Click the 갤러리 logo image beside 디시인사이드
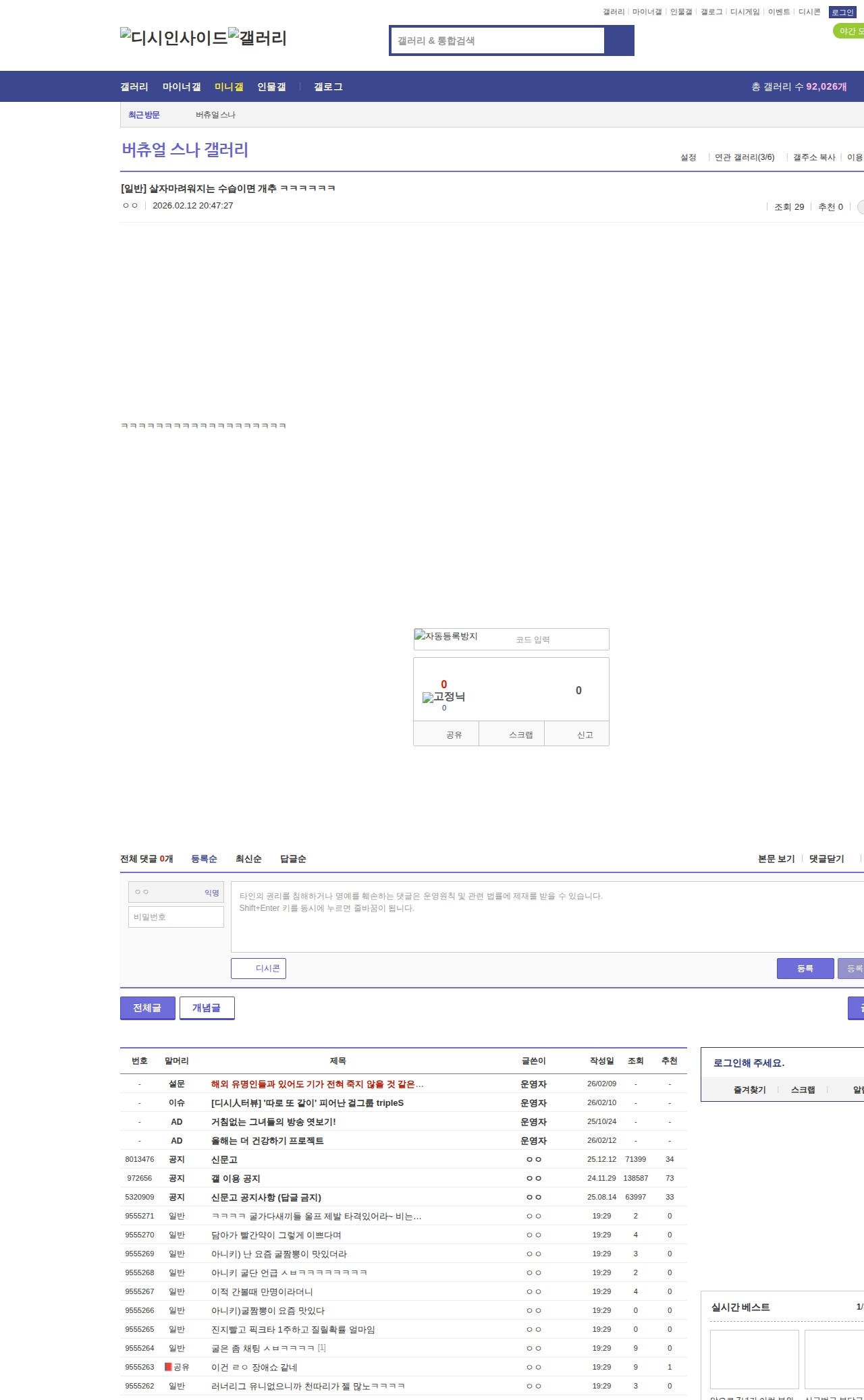864x1400 pixels. (x=257, y=37)
